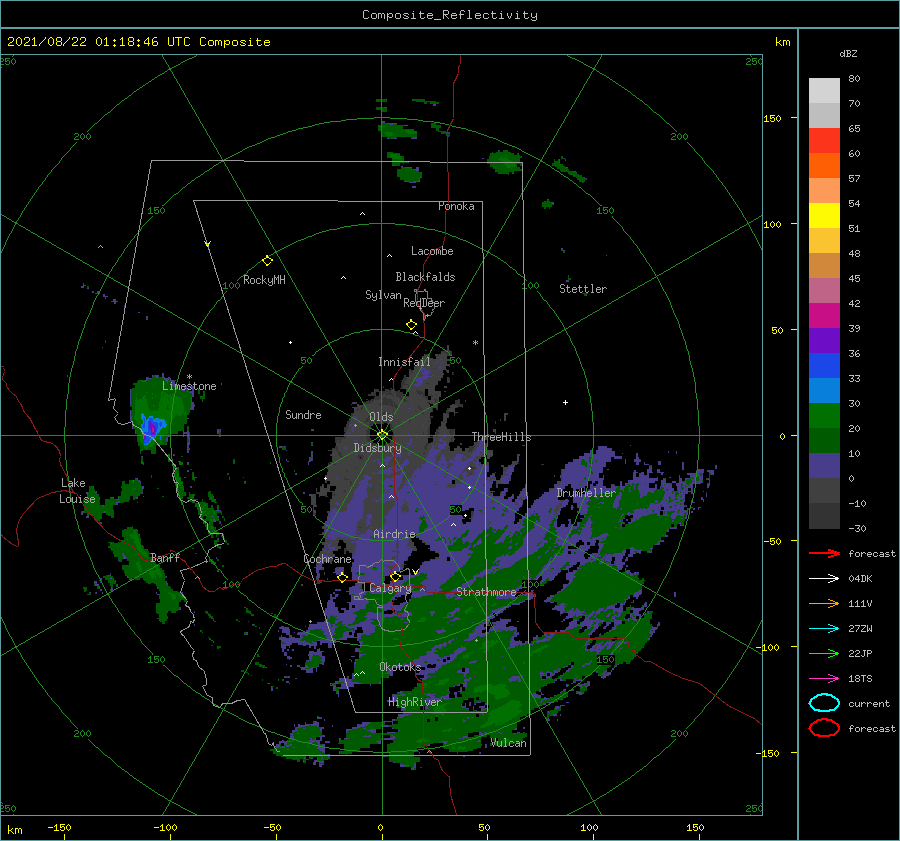Click the HighRiver city label
Image resolution: width=900 pixels, height=841 pixels.
tap(415, 702)
